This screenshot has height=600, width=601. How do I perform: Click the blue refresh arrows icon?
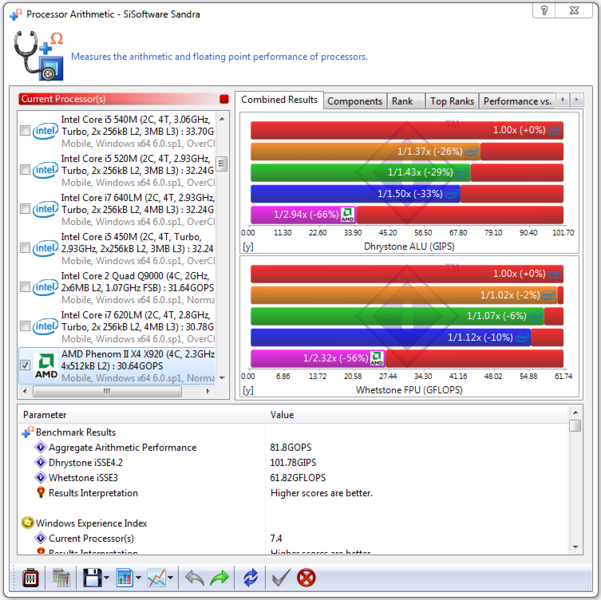coord(250,578)
